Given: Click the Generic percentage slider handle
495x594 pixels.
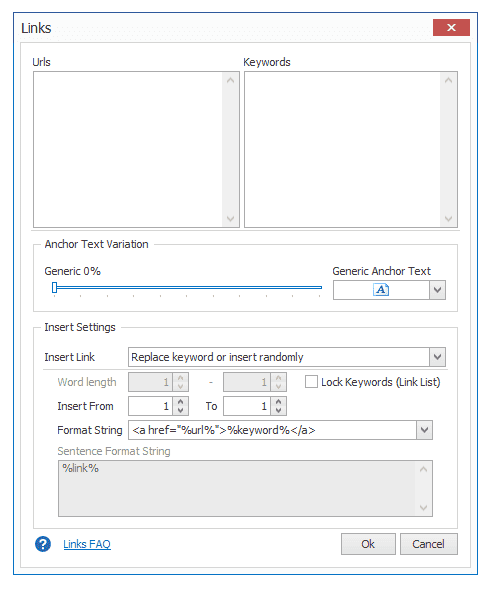Looking at the screenshot, I should click(55, 288).
